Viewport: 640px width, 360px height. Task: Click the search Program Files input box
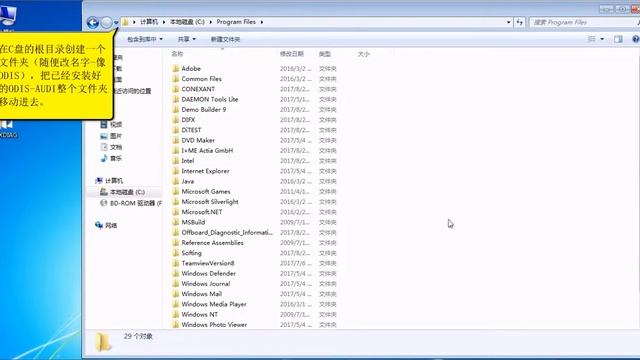click(x=583, y=22)
